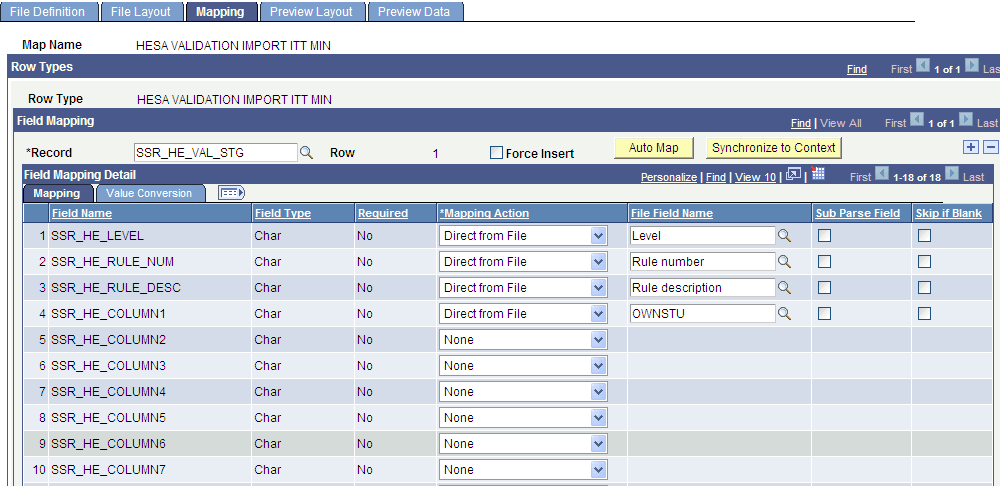Delete Field Mapping row with minus icon
Screen dimensions: 1000x486
[x=990, y=147]
